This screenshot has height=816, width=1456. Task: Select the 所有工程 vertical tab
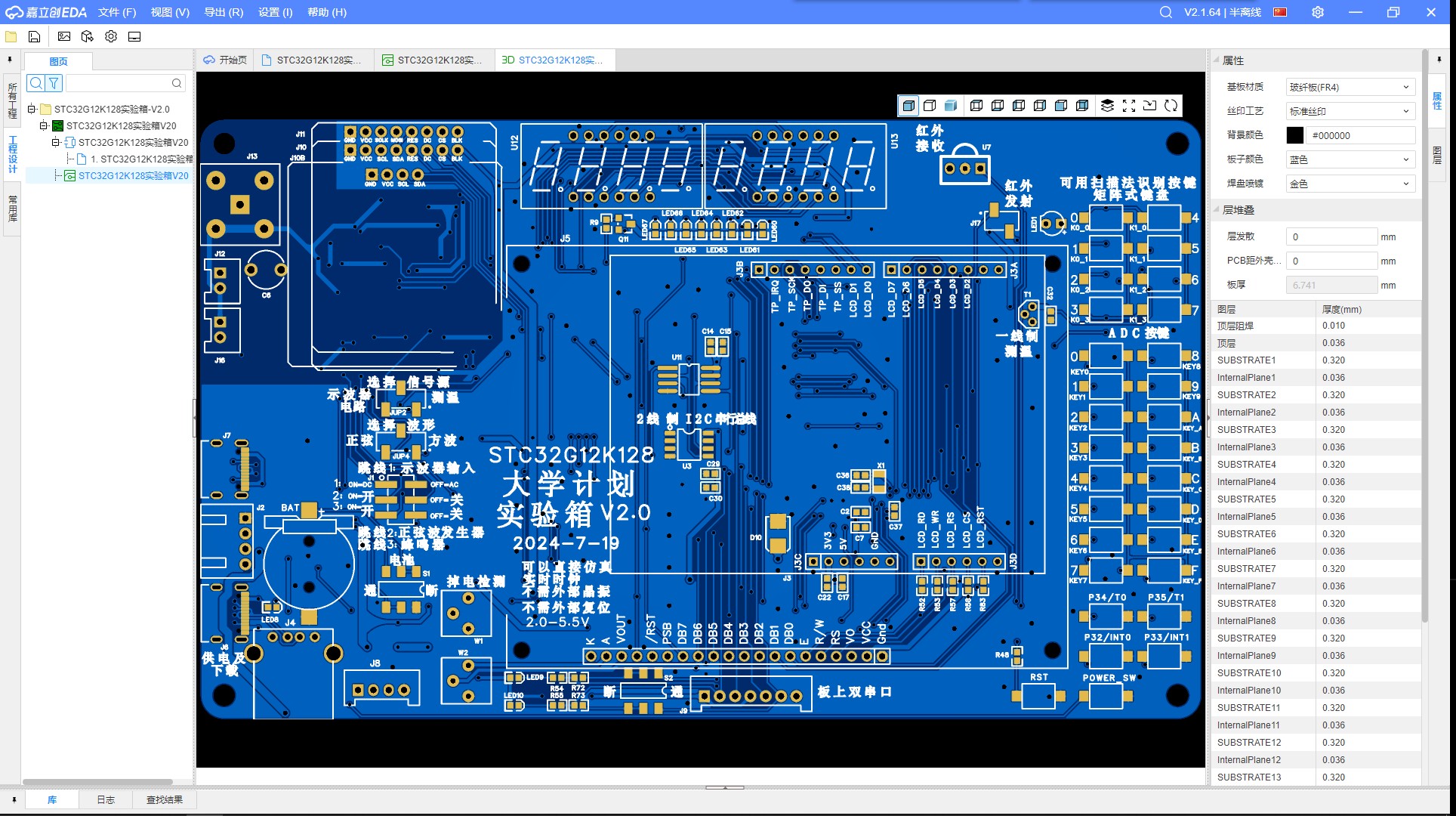tap(12, 100)
